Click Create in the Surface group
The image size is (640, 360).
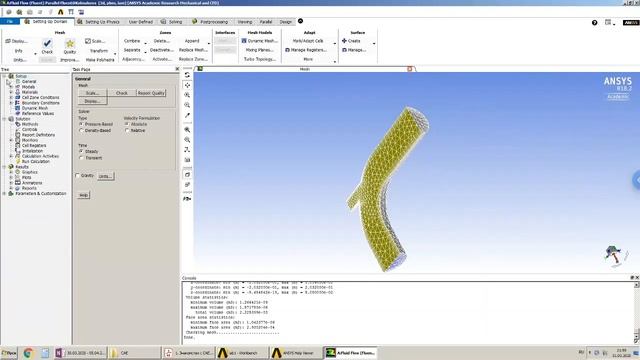tap(351, 41)
